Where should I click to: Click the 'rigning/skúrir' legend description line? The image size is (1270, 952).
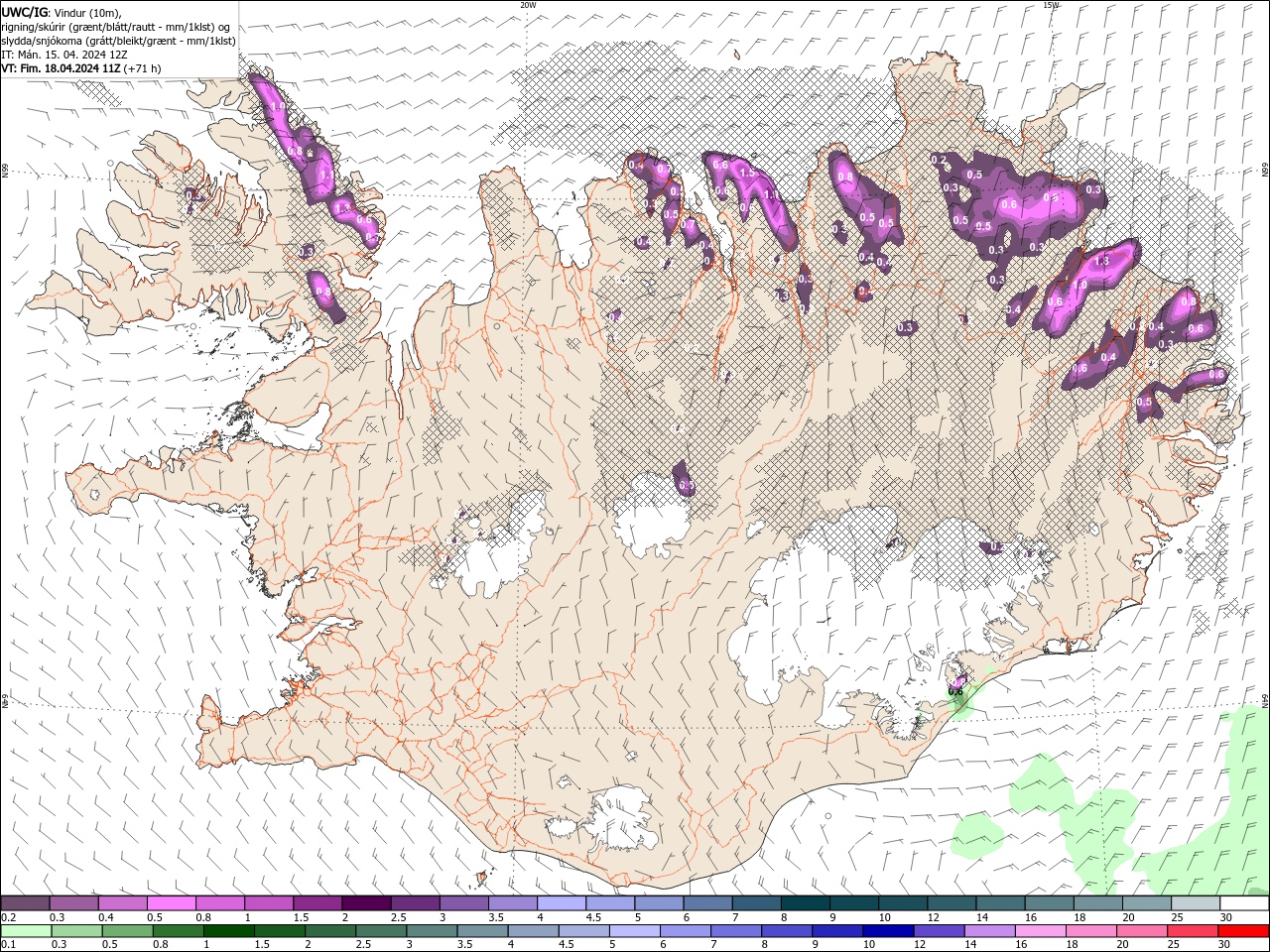click(x=116, y=27)
